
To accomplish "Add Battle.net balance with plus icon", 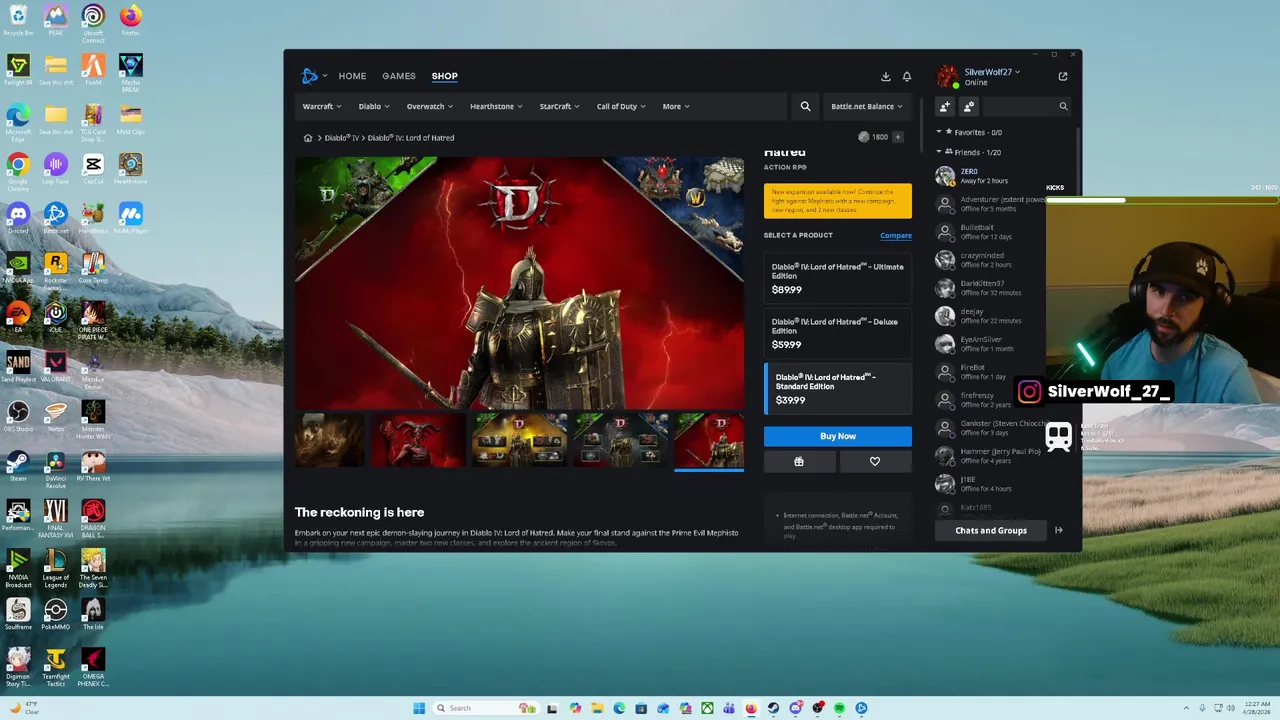I will point(897,137).
